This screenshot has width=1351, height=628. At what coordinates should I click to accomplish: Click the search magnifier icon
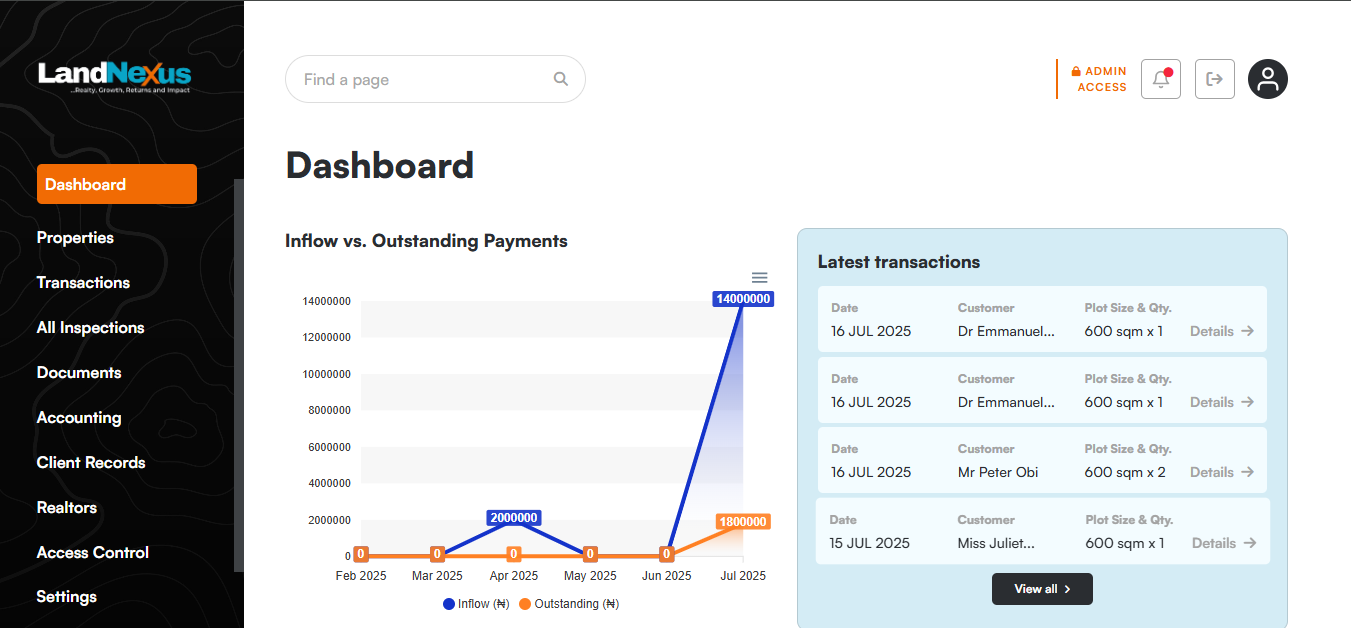561,79
